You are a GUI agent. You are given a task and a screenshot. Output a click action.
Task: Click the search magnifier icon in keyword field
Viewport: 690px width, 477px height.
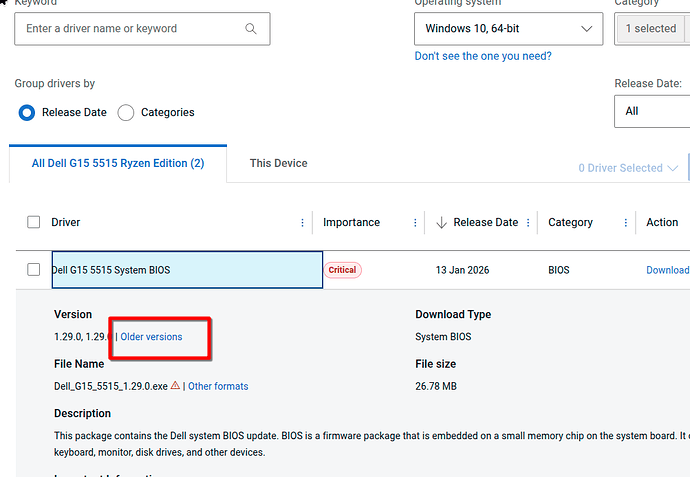(x=251, y=29)
